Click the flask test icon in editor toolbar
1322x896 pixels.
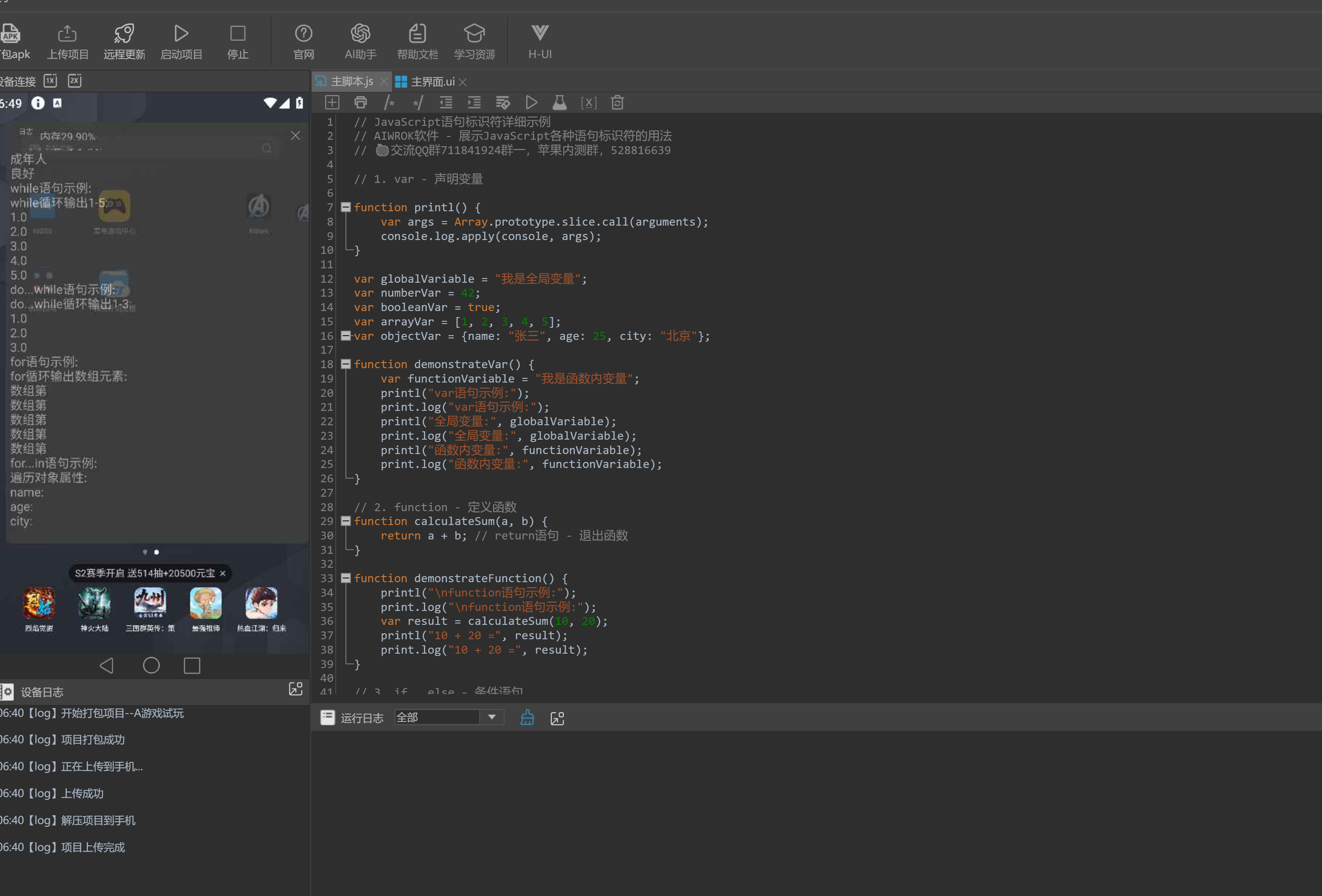[x=559, y=103]
